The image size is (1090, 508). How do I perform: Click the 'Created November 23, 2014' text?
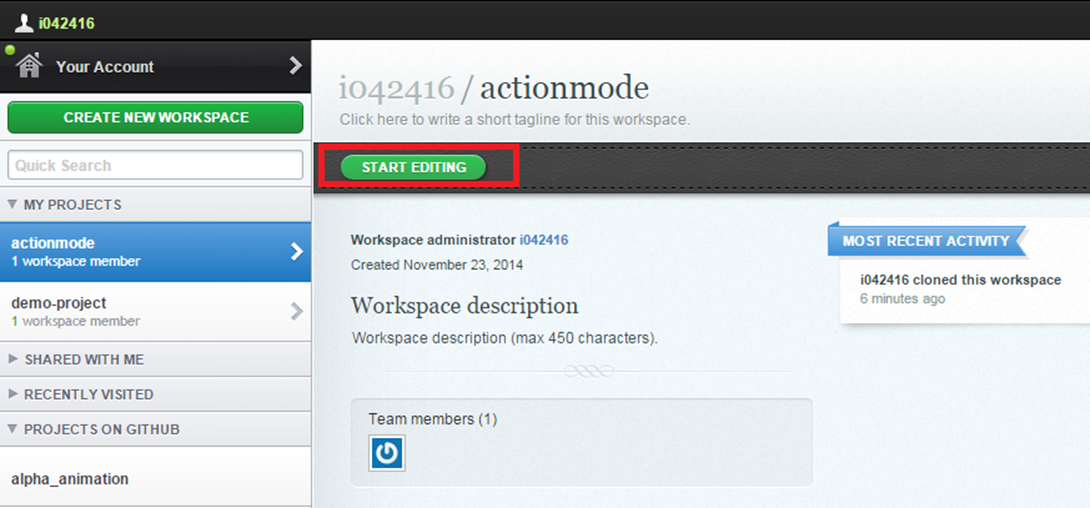point(437,265)
